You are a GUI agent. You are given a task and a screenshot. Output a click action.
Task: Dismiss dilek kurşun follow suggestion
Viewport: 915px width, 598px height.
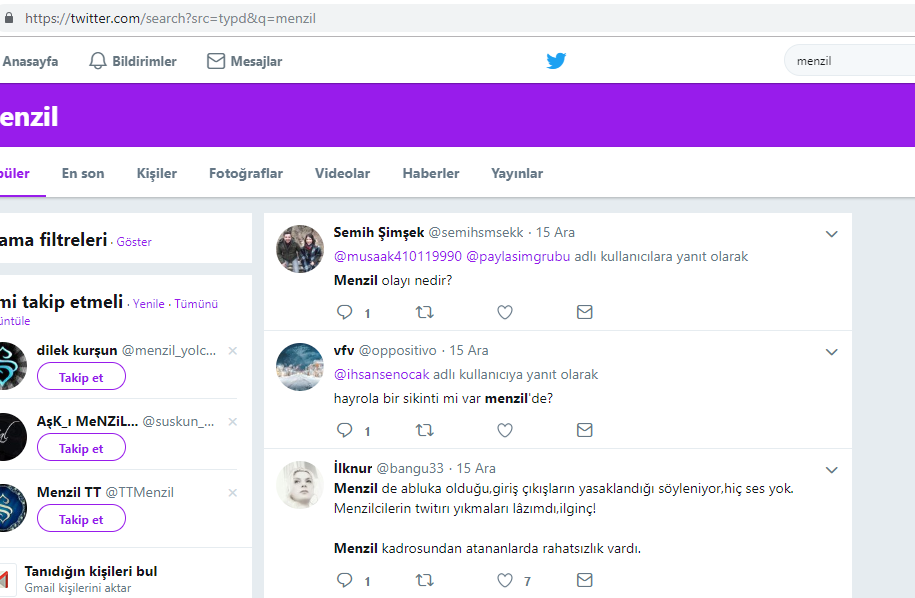(x=233, y=351)
